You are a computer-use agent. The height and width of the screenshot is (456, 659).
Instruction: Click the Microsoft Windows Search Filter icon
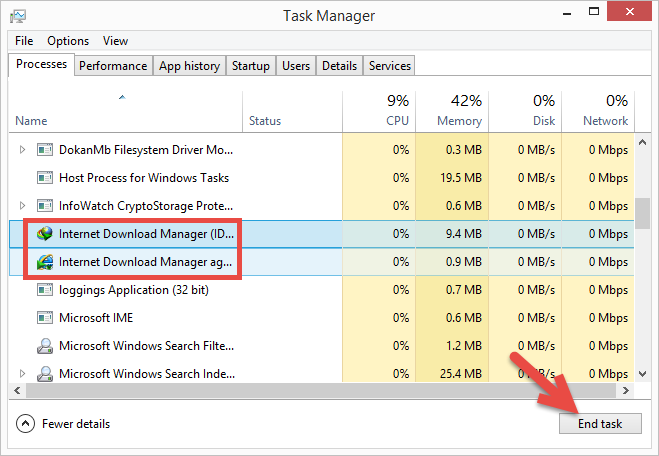(x=45, y=346)
